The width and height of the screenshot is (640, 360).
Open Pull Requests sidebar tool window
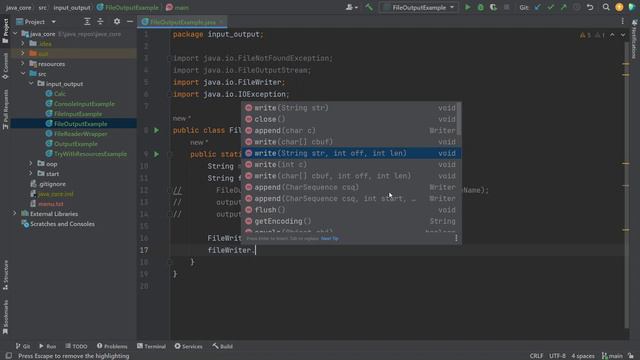click(5, 109)
